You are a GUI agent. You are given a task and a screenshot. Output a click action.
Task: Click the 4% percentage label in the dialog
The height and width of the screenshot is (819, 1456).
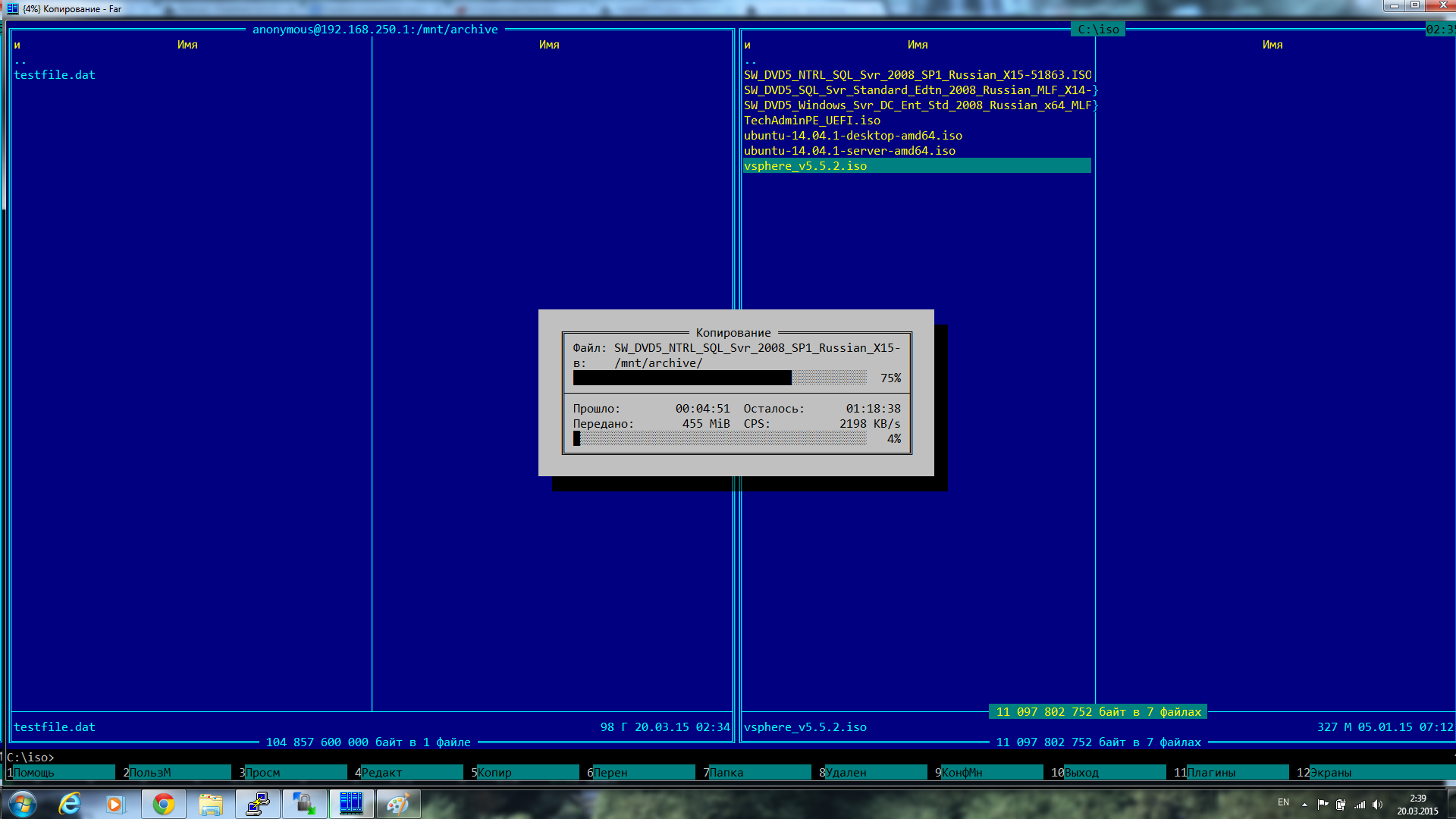tap(894, 438)
